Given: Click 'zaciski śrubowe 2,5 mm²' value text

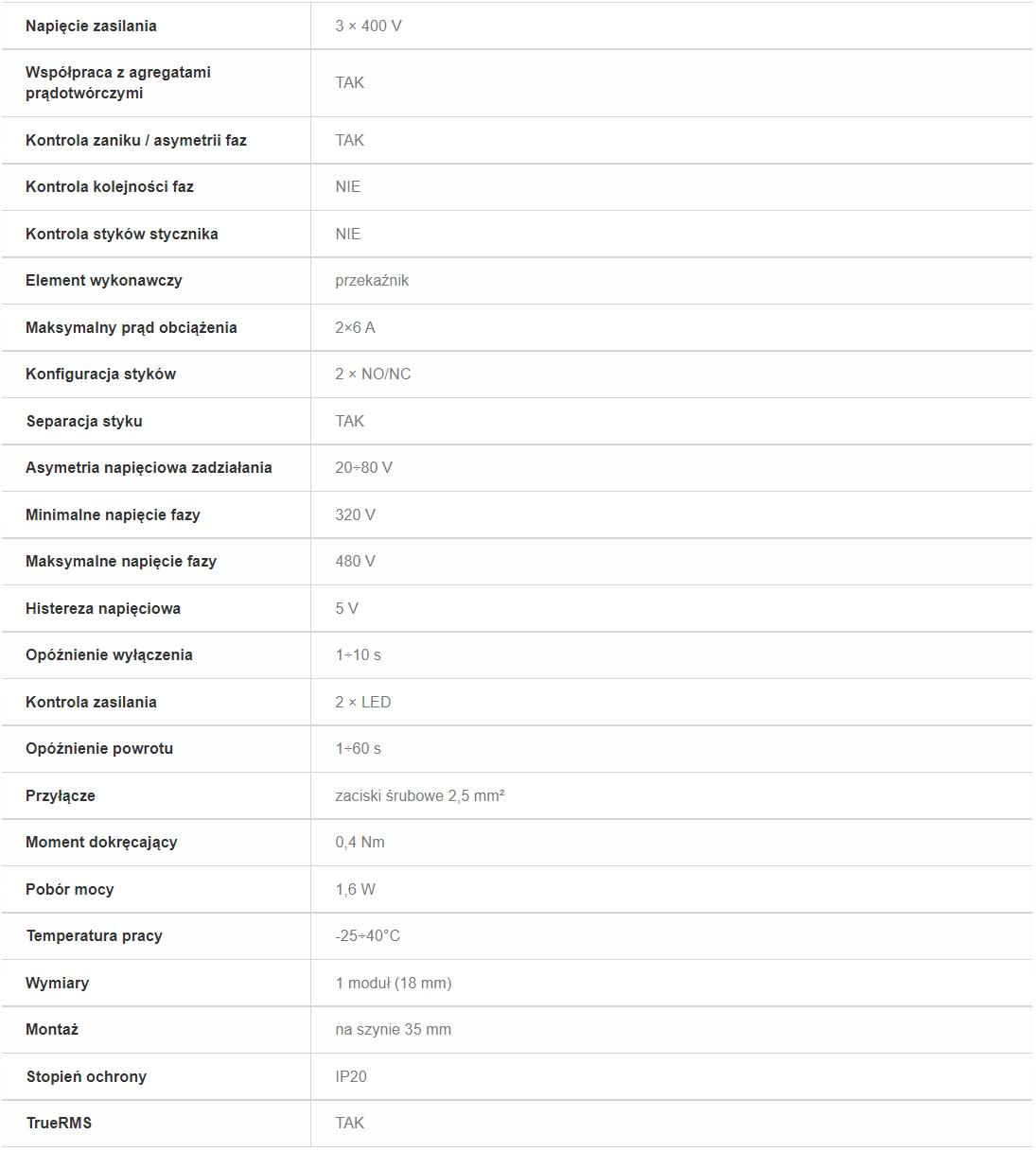Looking at the screenshot, I should (420, 795).
